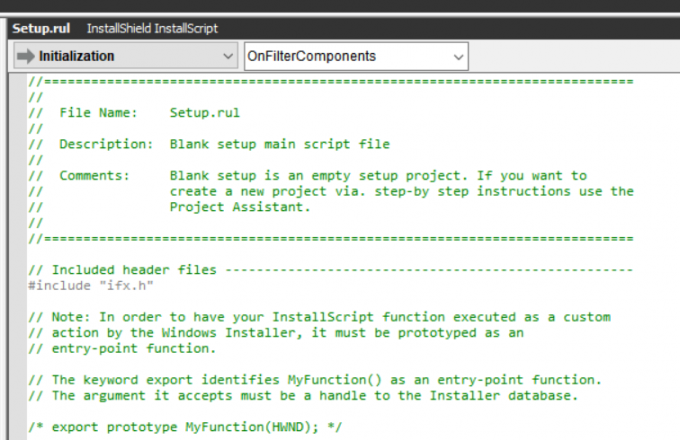The image size is (680, 440).
Task: Open the OnFilterComponents dropdown arrow
Action: (458, 57)
